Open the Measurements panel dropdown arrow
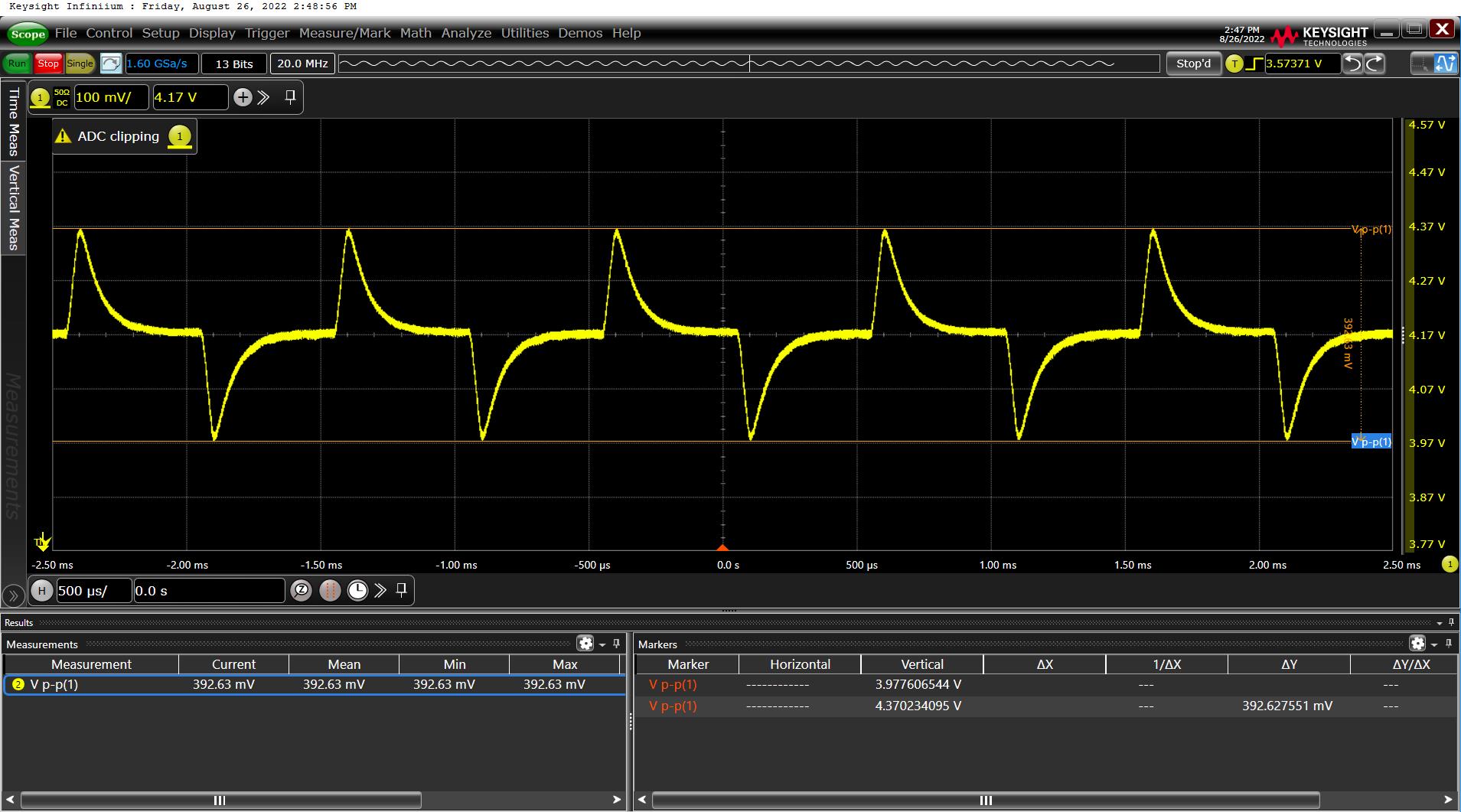This screenshot has width=1461, height=812. (602, 644)
